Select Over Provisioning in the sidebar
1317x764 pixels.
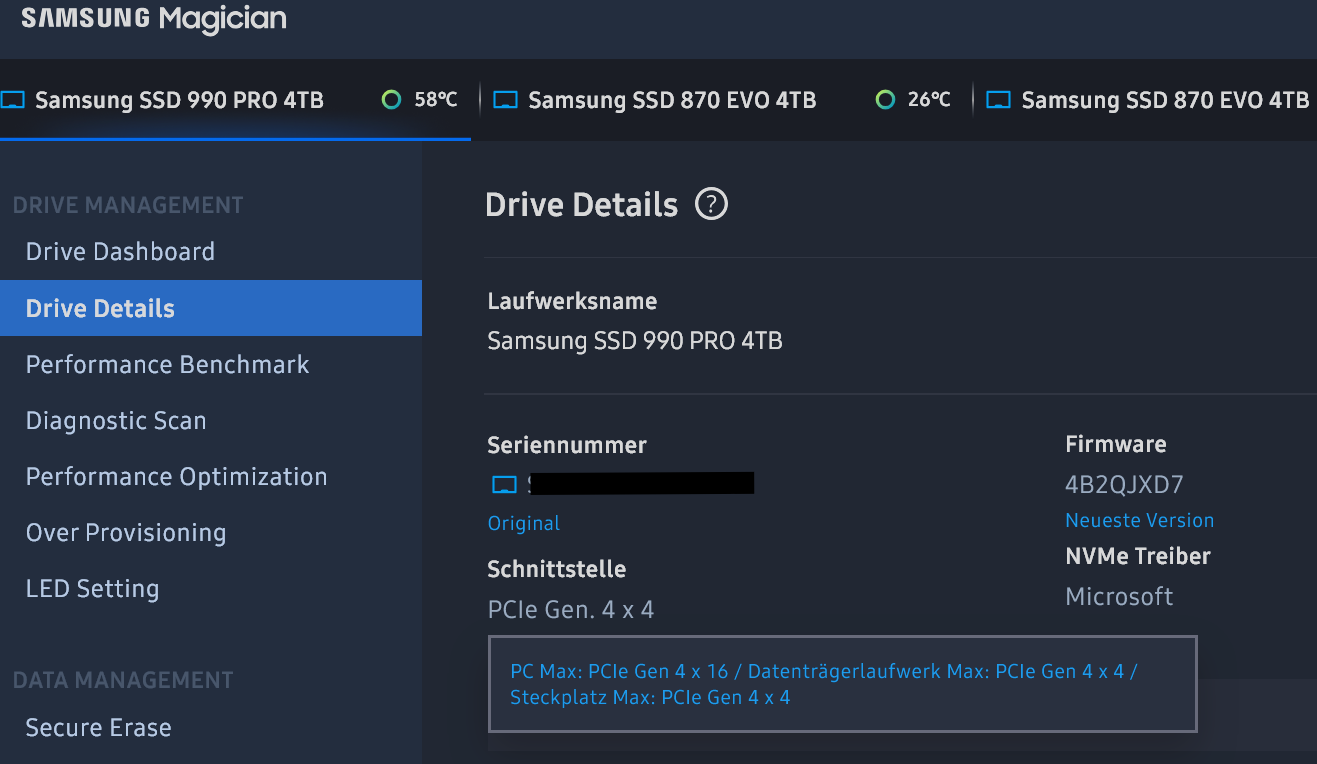click(126, 533)
